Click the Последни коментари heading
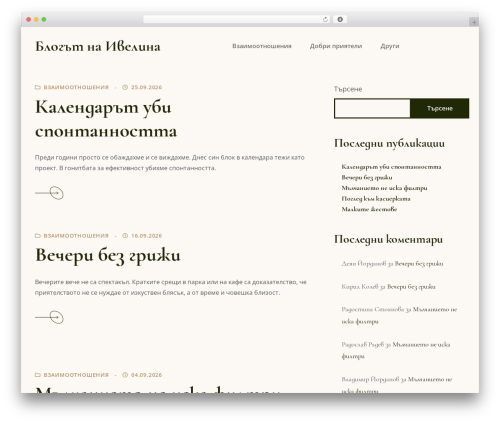The width and height of the screenshot is (500, 423). 388,239
